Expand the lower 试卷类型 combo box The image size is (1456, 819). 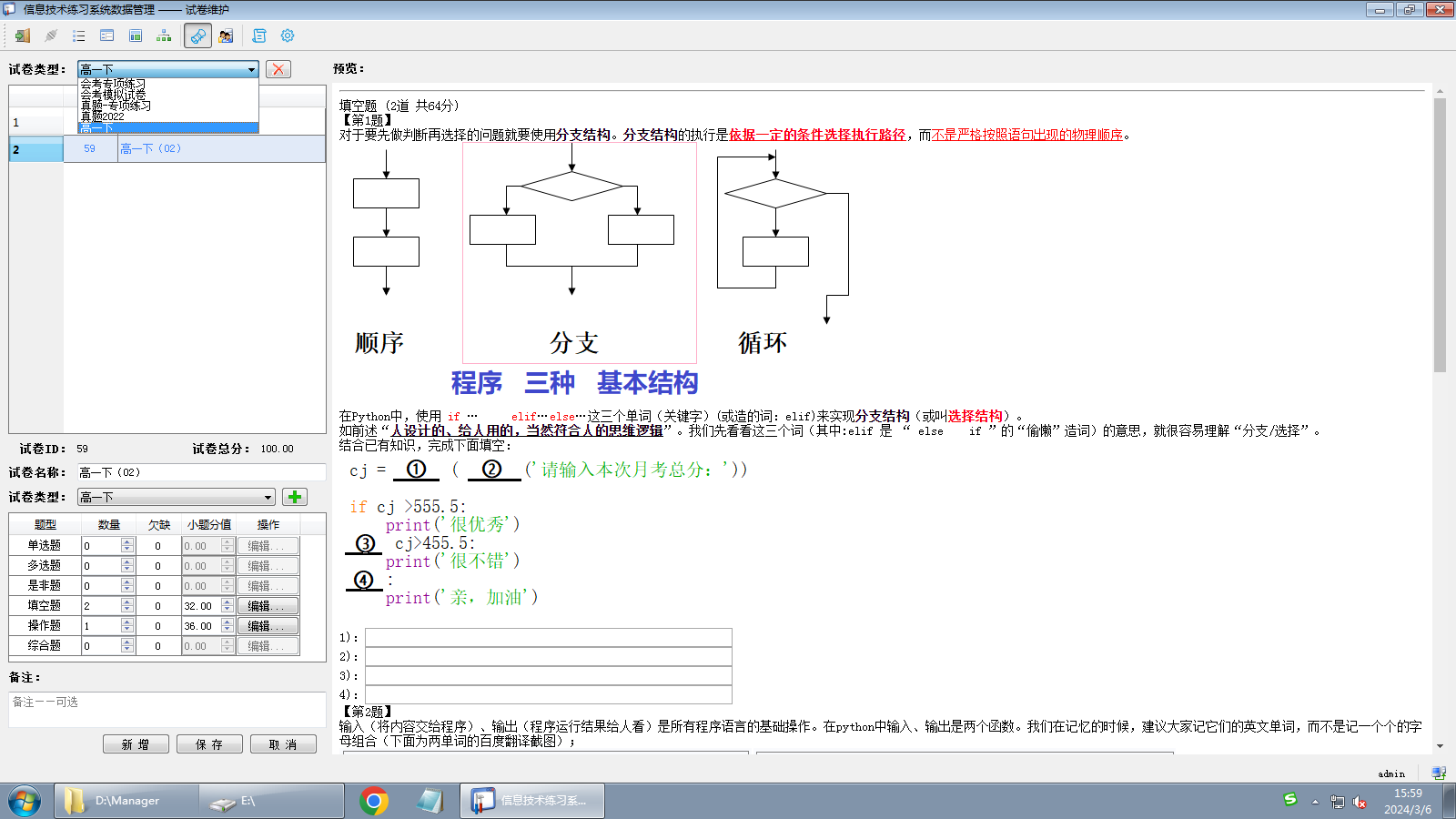coord(268,497)
